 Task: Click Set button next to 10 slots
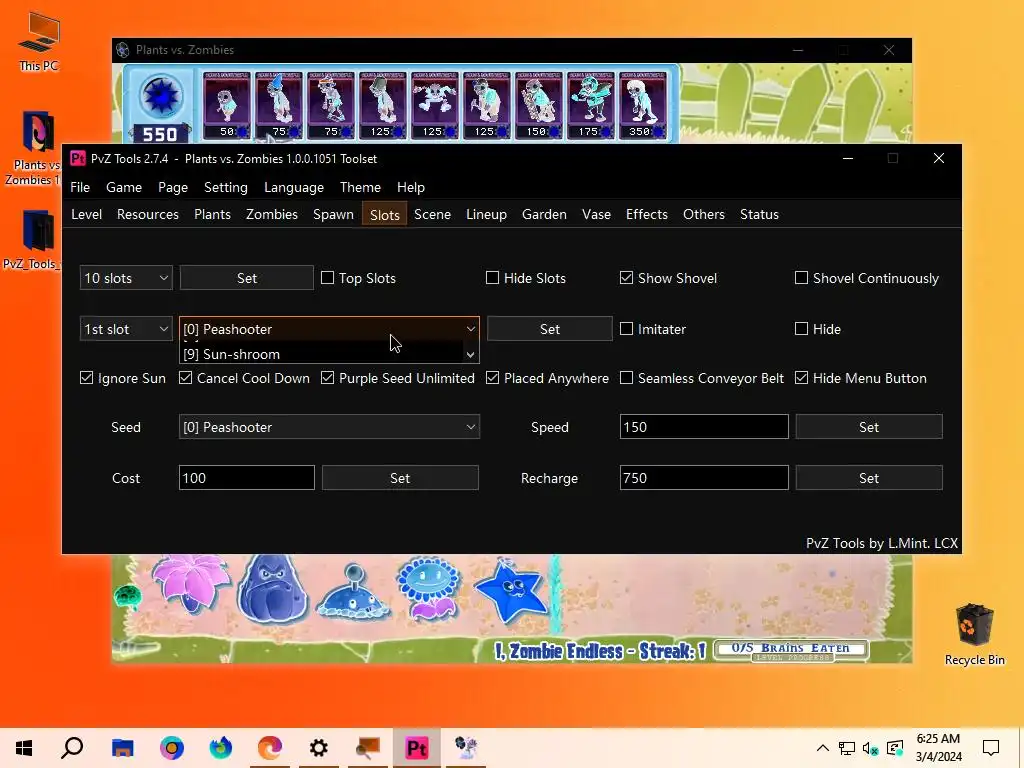[247, 278]
